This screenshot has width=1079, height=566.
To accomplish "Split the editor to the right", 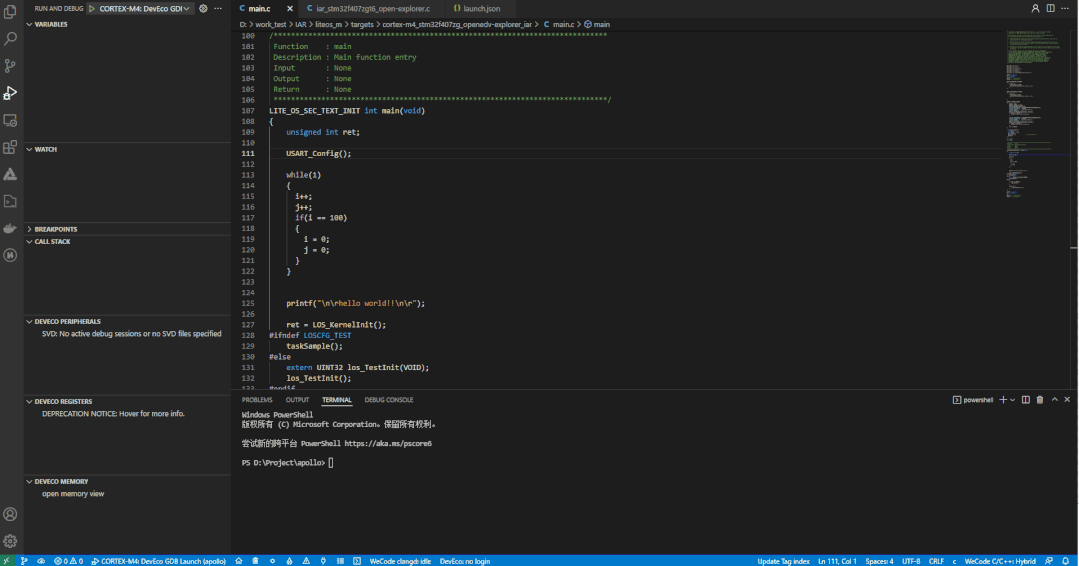I will (1051, 8).
